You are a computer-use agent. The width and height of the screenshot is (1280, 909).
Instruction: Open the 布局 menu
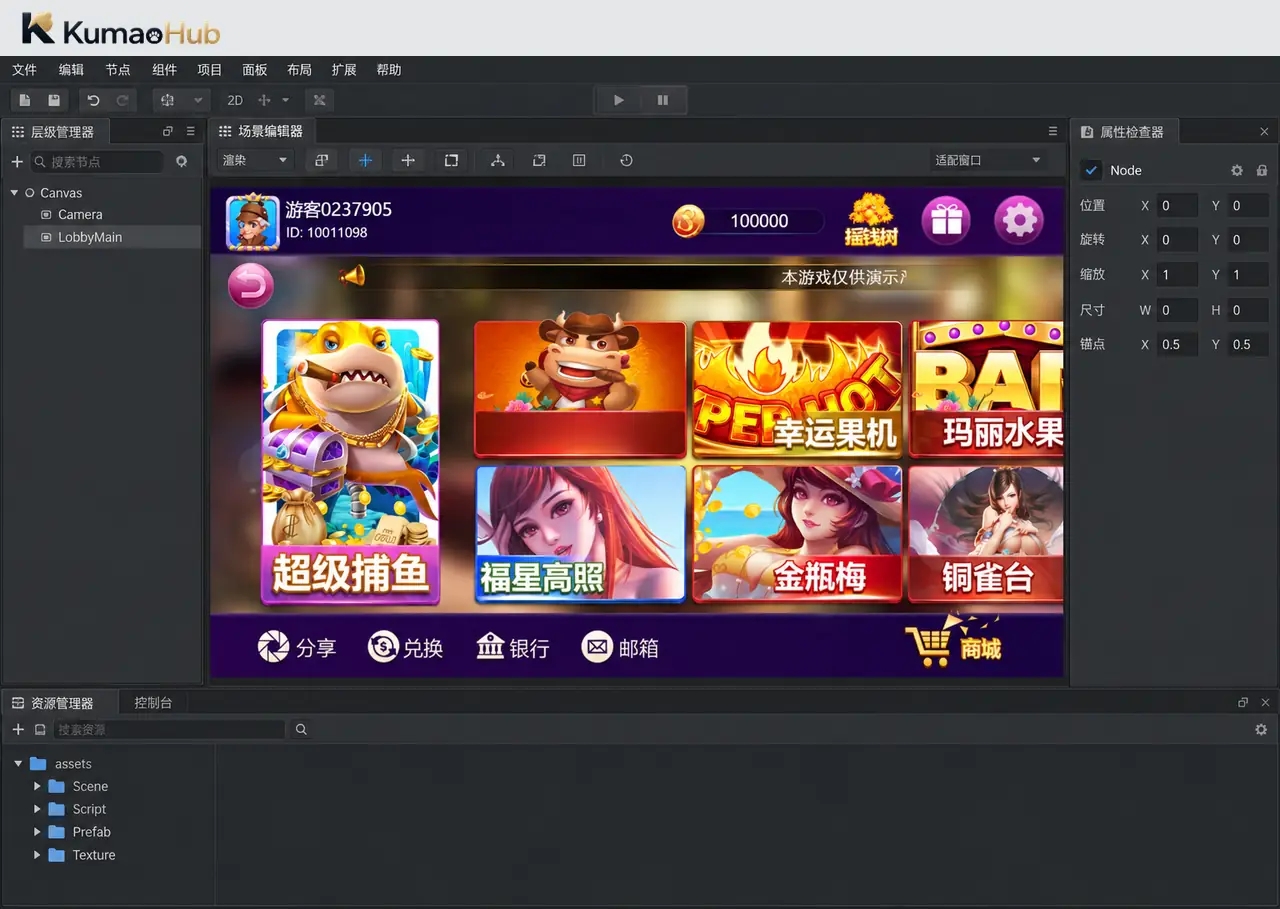click(299, 70)
